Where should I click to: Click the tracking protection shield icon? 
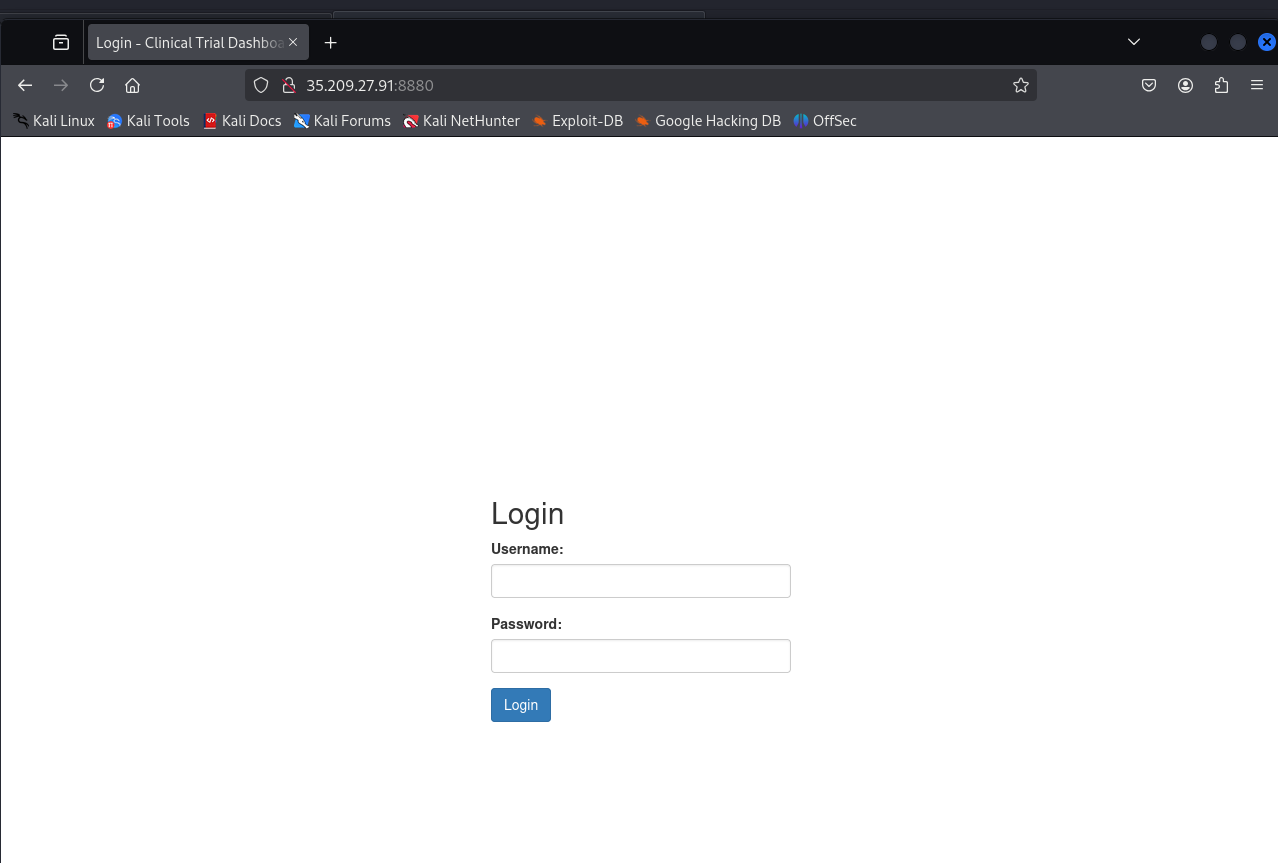(261, 86)
